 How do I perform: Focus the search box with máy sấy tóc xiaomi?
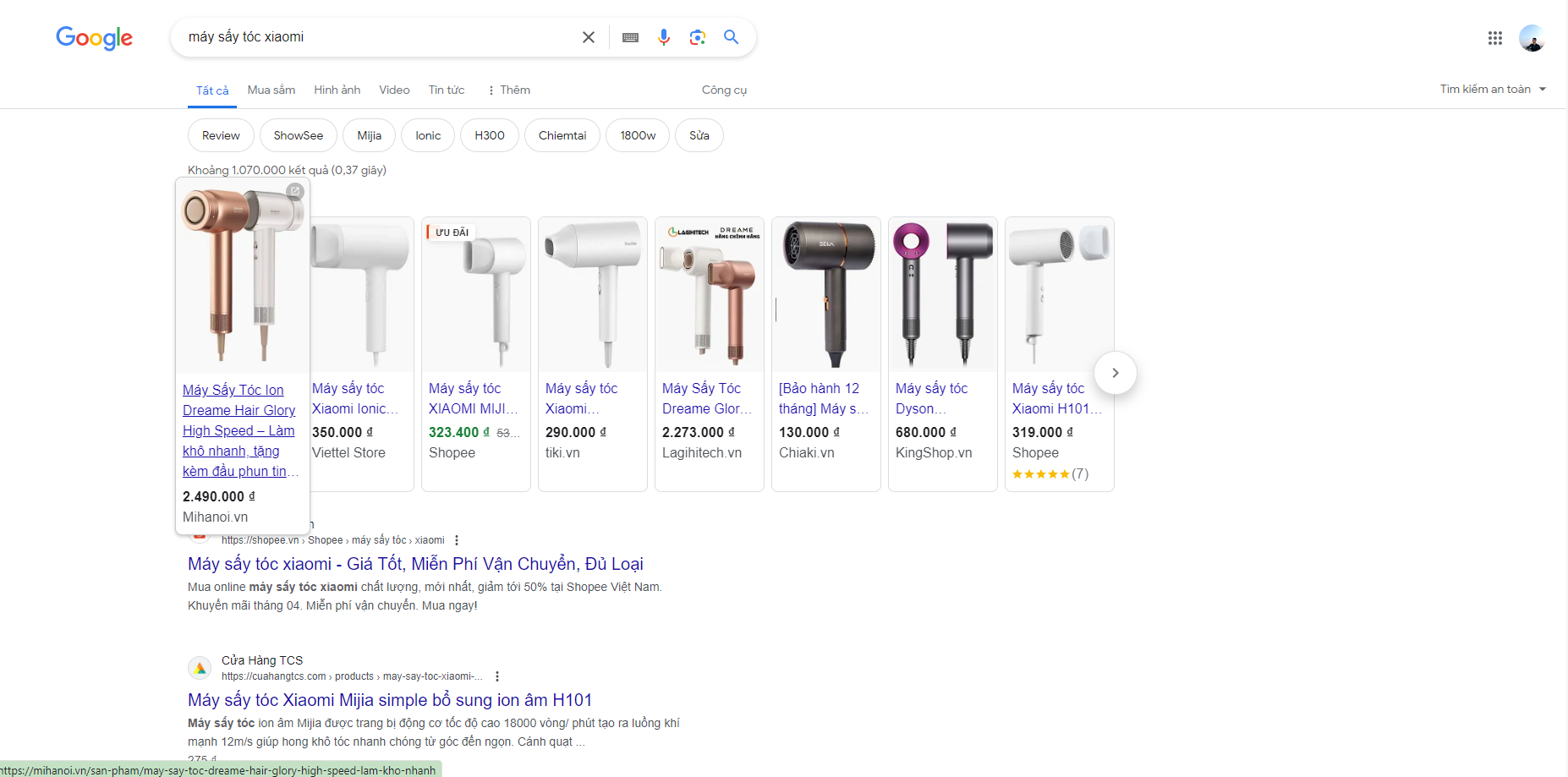381,37
